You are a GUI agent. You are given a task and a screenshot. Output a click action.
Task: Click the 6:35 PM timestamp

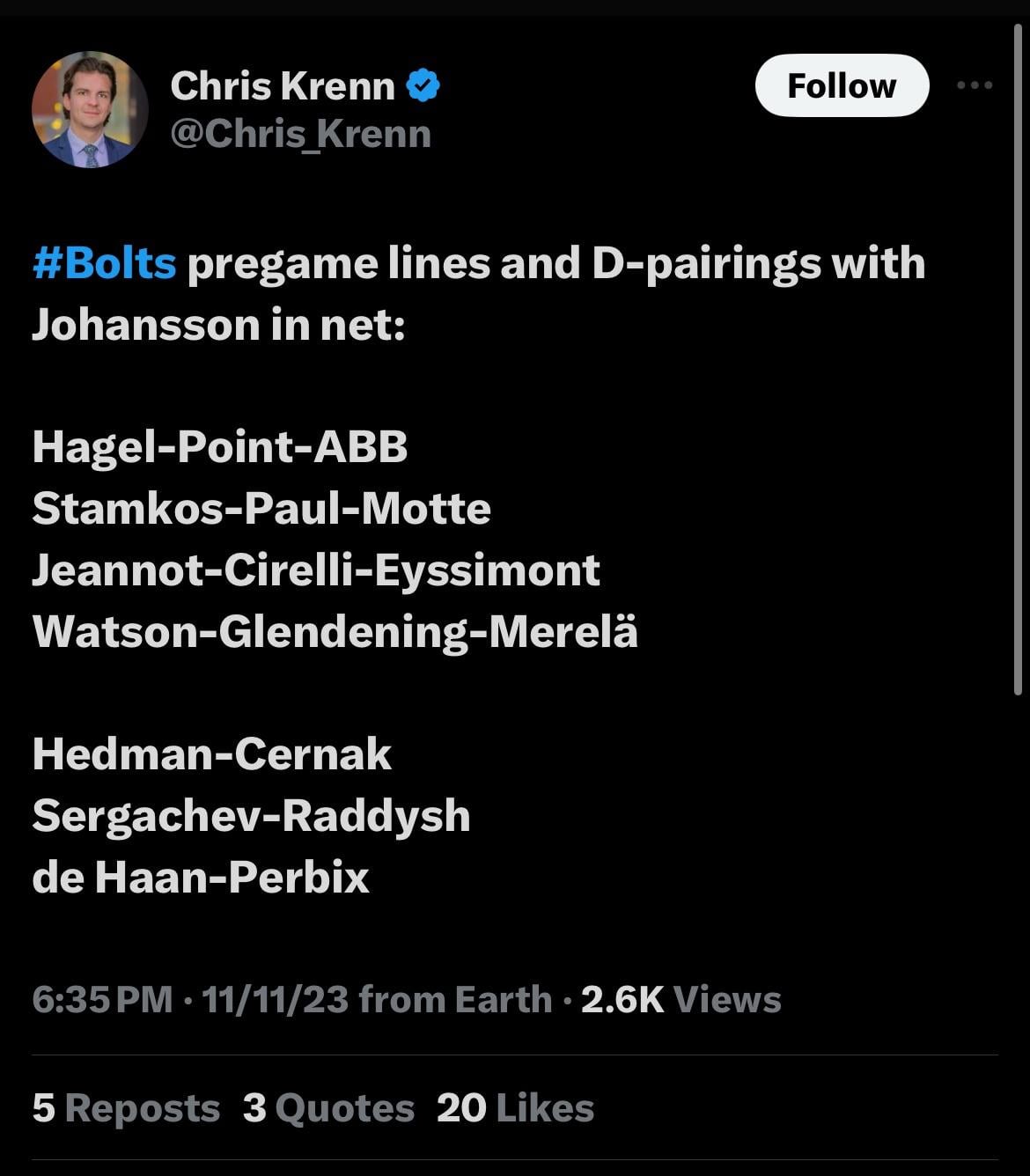click(102, 1000)
